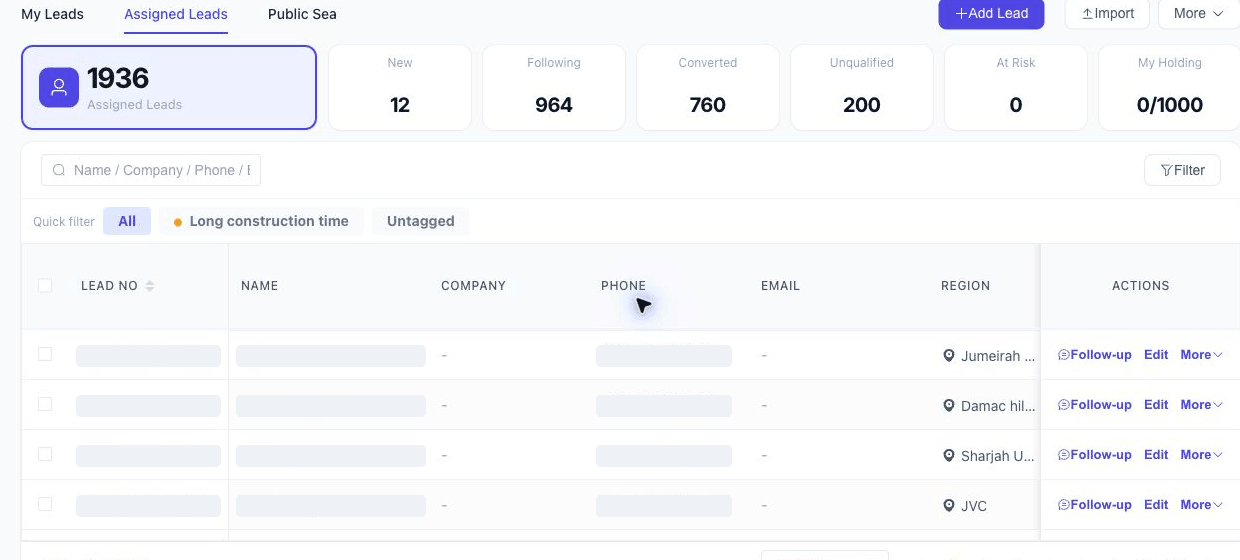
Task: Toggle the select-all checkbox in the table header
Action: tap(45, 285)
